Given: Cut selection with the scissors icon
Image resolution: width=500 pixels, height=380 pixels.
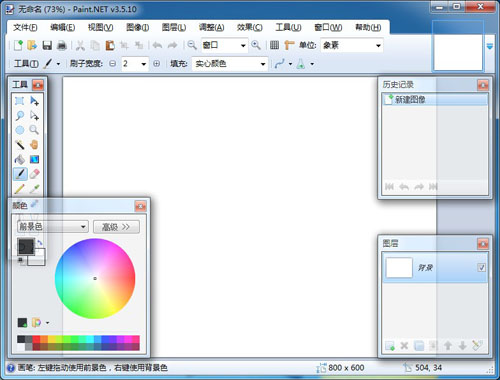Looking at the screenshot, I should pyautogui.click(x=80, y=45).
